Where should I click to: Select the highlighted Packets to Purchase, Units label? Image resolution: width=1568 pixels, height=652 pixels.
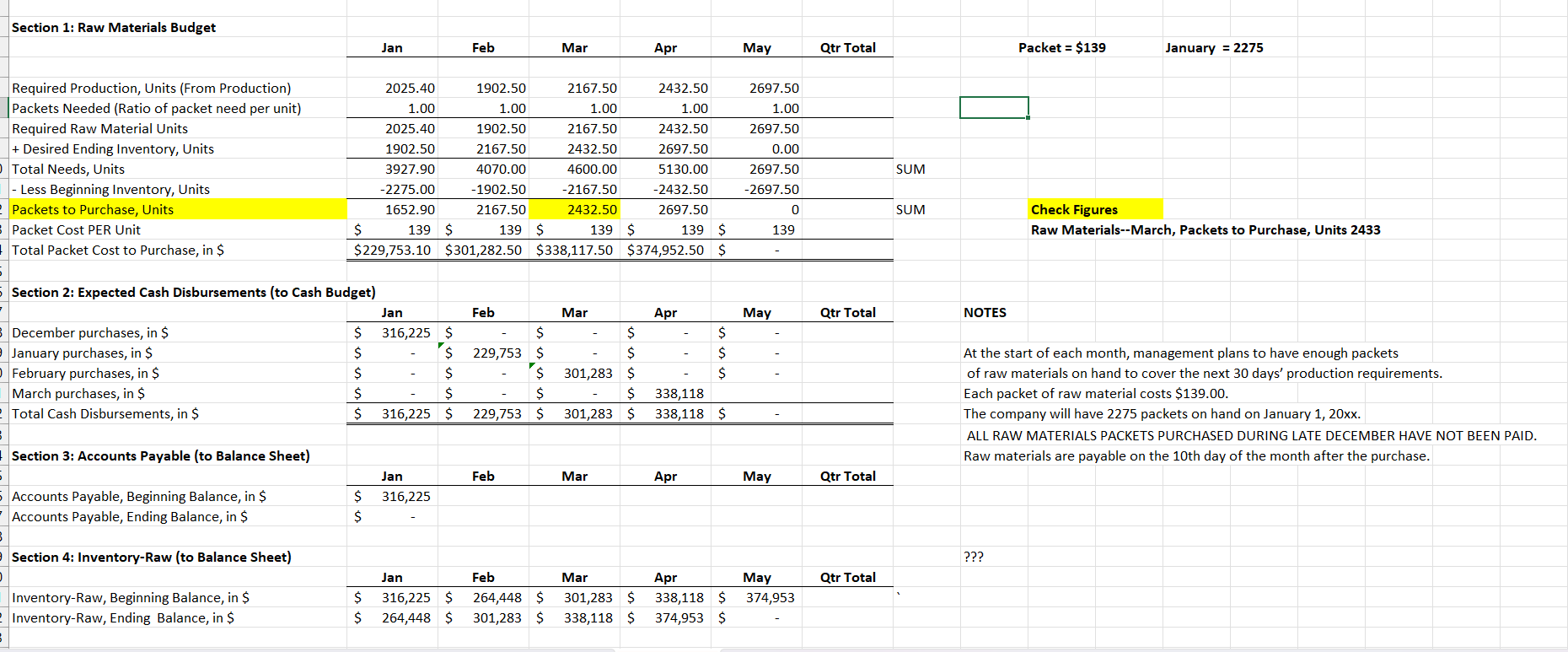(178, 209)
